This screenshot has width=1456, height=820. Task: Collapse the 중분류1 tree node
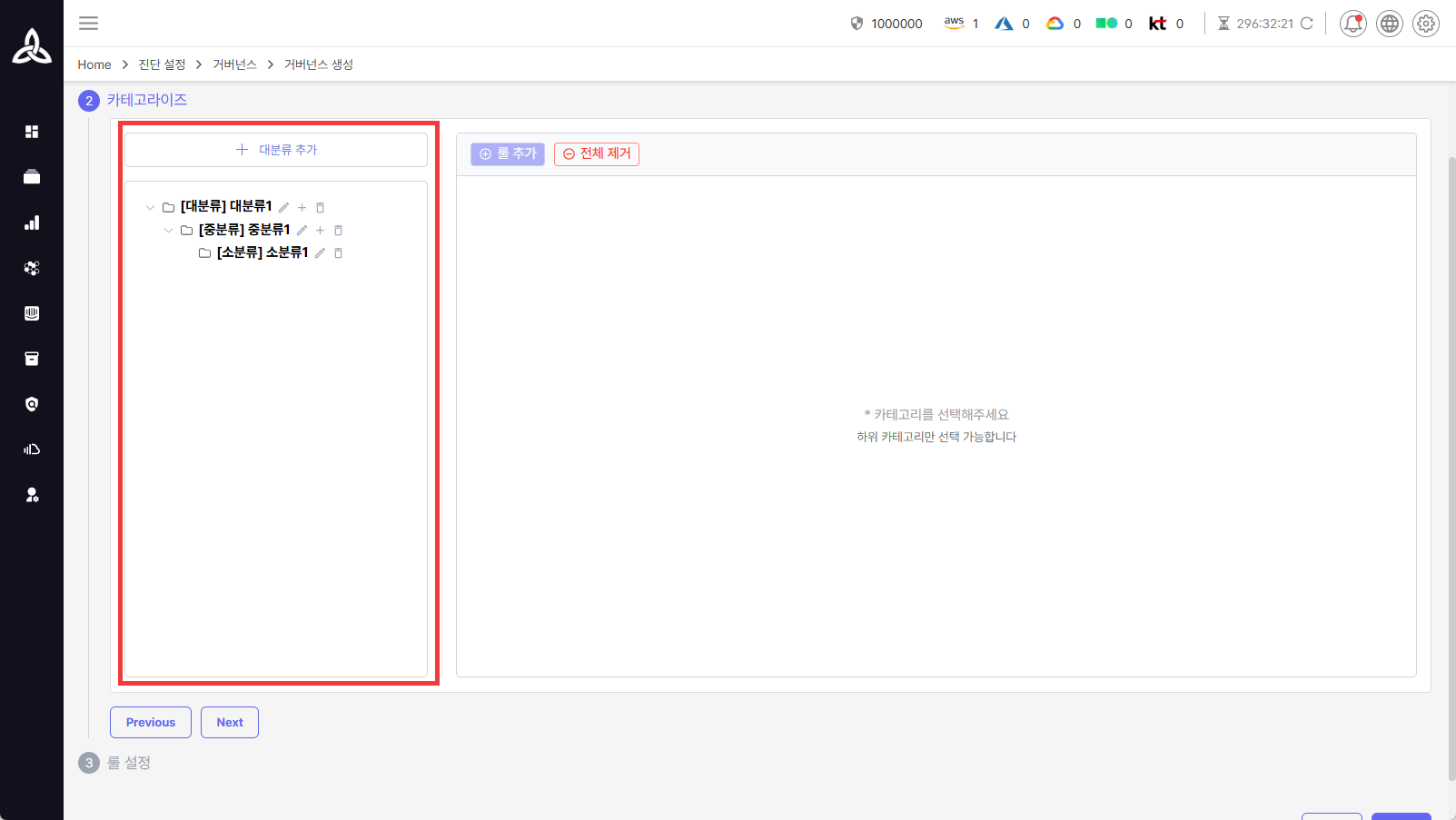tap(168, 231)
